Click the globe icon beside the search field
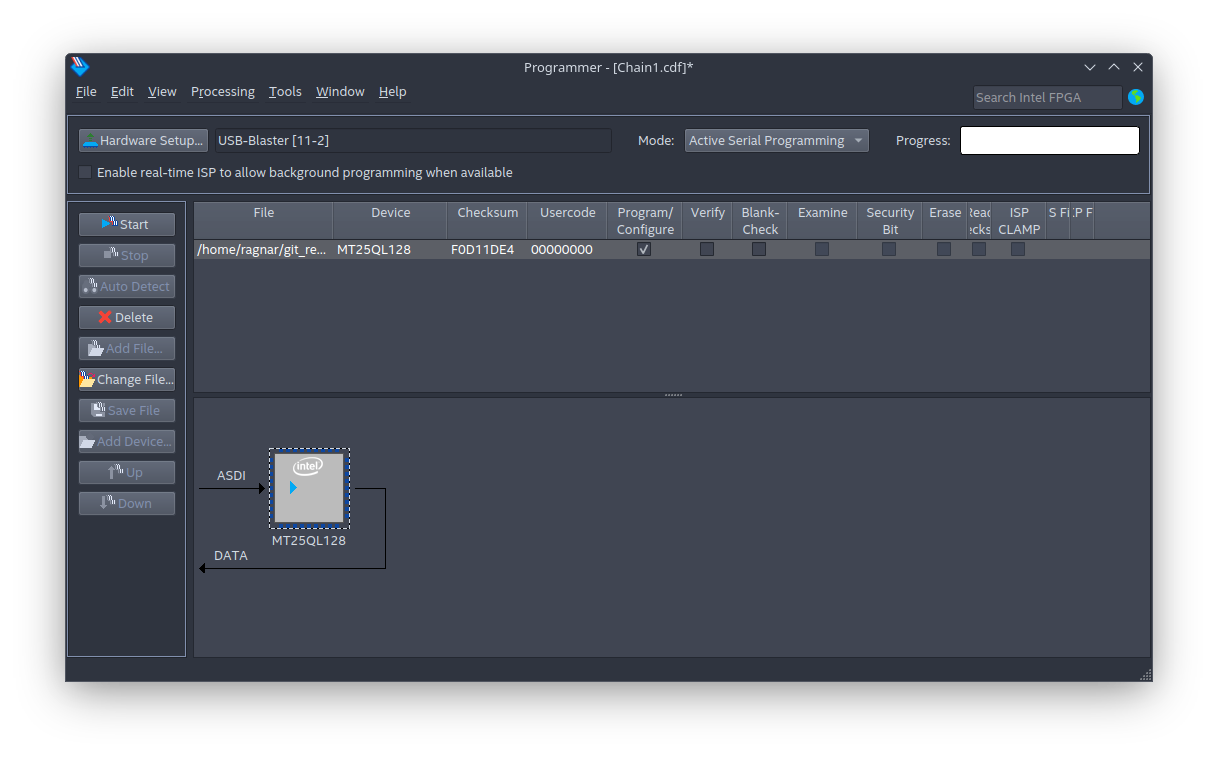The image size is (1218, 759). (1136, 97)
